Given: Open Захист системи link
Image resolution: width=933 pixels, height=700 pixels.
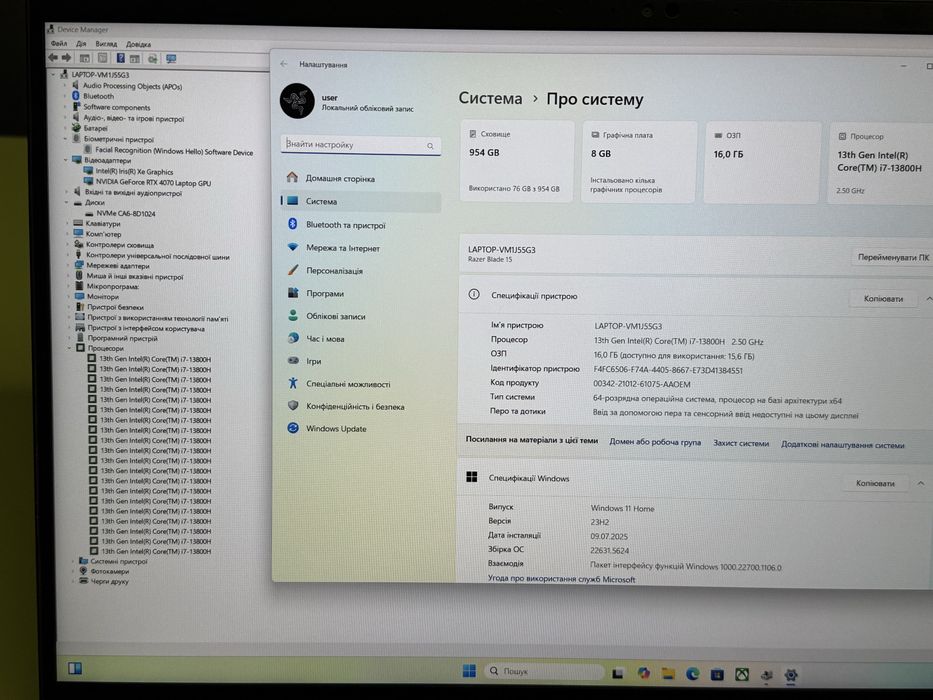Looking at the screenshot, I should coord(741,443).
